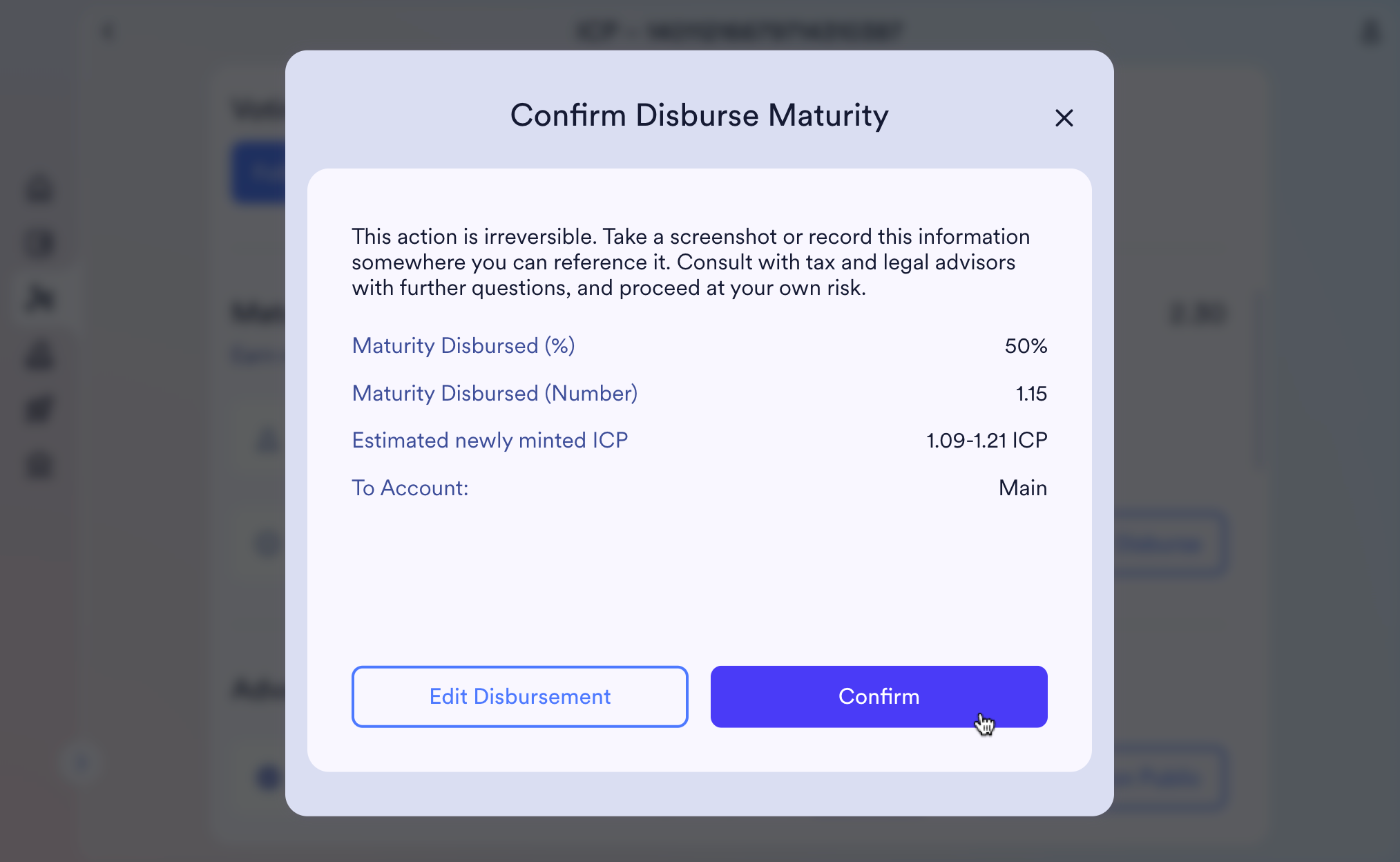1400x862 pixels.
Task: Click the blurred solid blue background button
Action: 258,172
